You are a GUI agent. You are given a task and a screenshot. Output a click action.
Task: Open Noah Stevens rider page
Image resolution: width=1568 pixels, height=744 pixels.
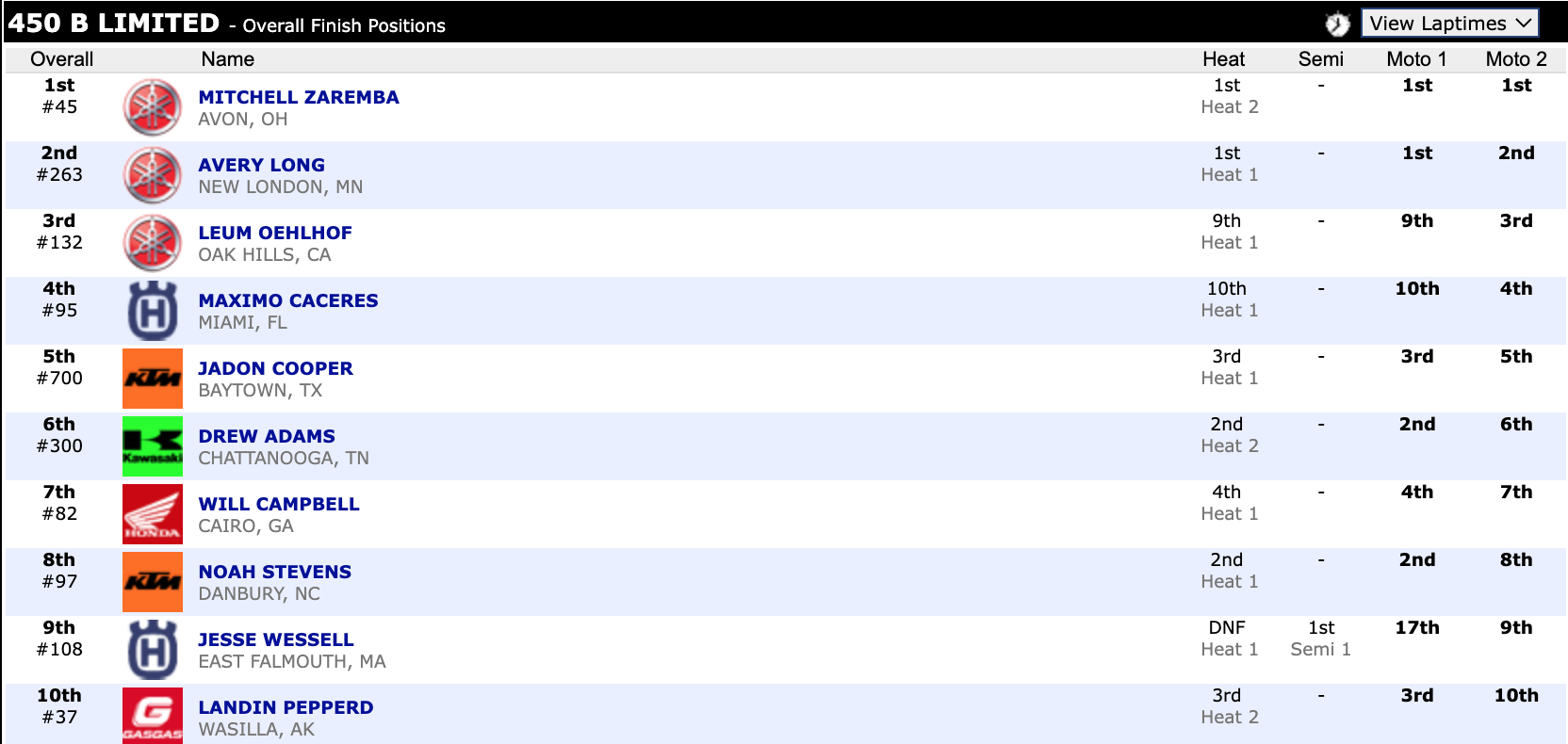(x=274, y=572)
